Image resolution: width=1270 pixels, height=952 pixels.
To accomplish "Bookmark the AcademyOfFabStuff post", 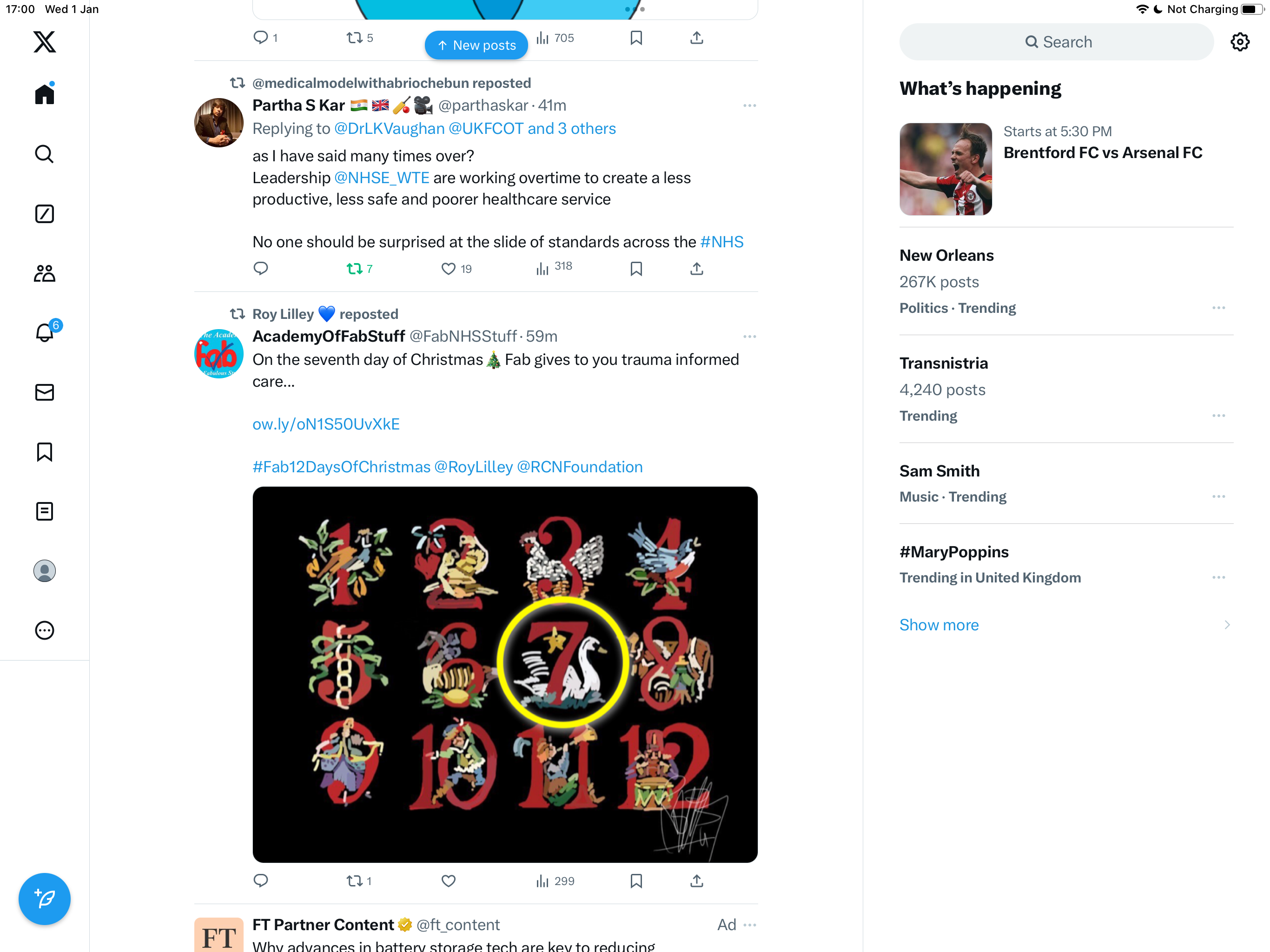I will click(x=635, y=881).
